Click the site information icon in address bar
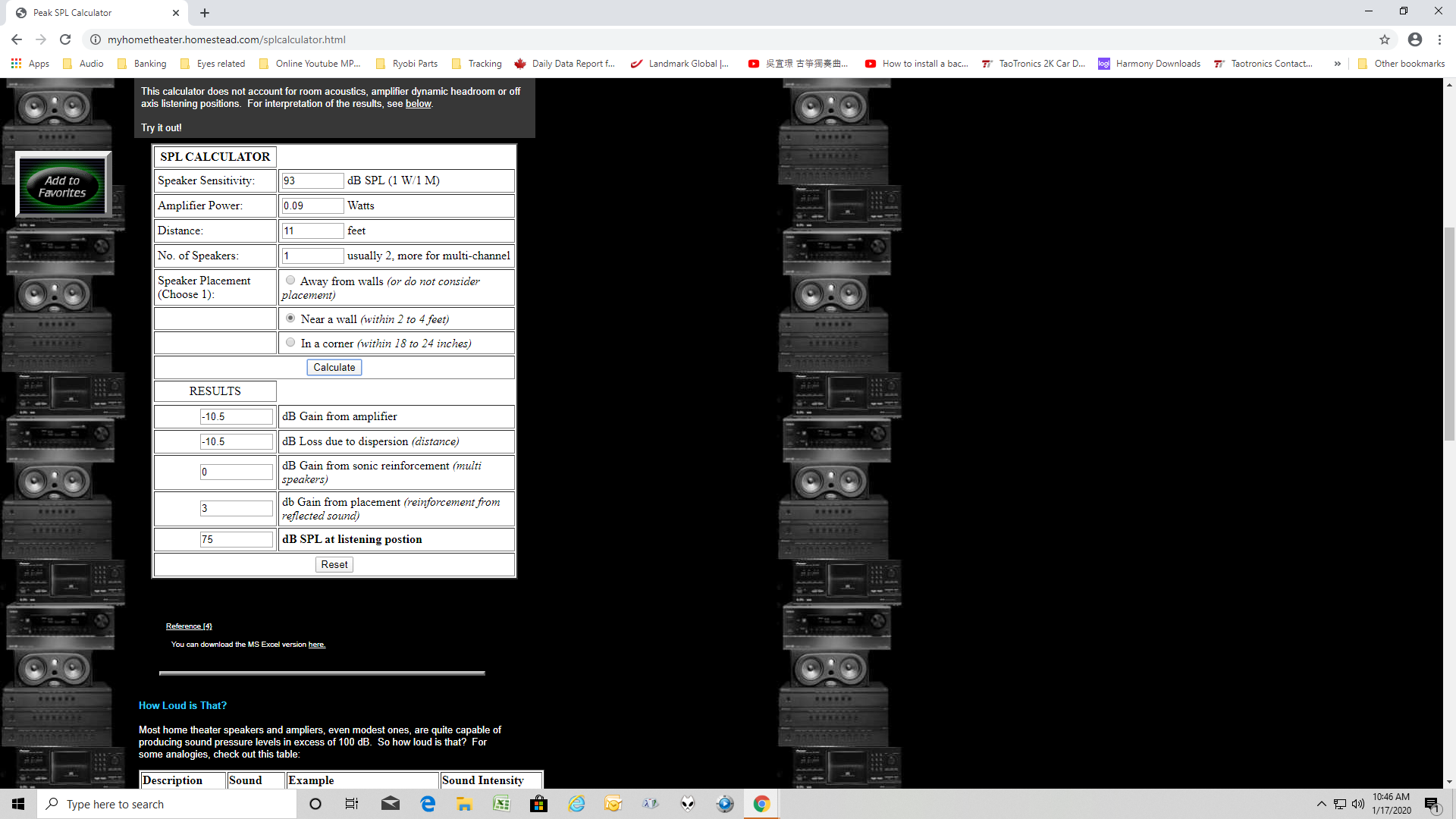Image resolution: width=1456 pixels, height=819 pixels. point(96,39)
